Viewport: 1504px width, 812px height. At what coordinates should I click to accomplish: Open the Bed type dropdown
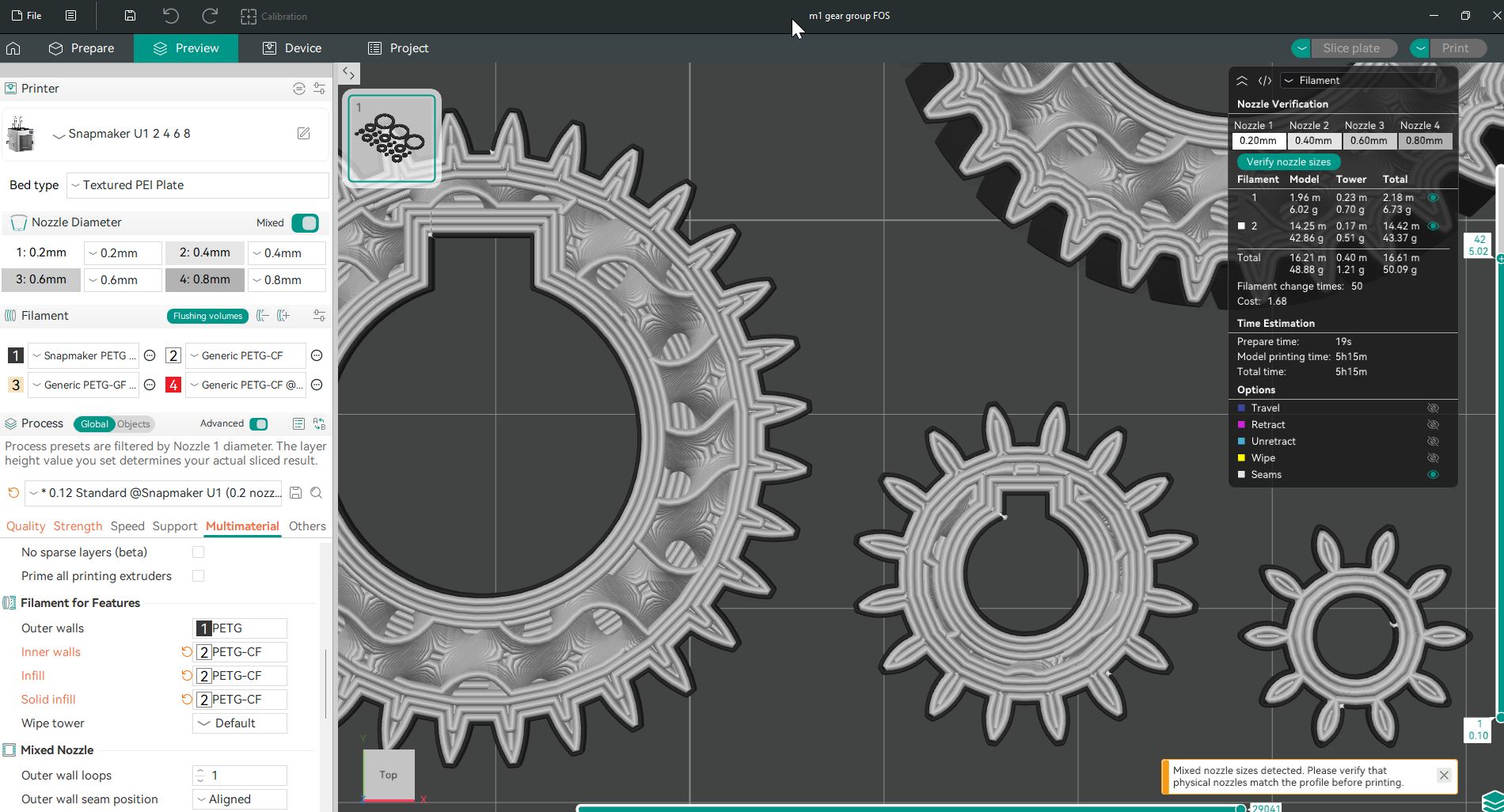[198, 185]
